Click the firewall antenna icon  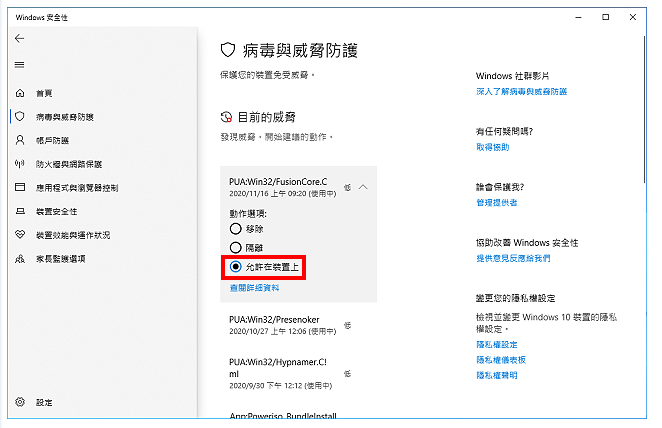click(20, 163)
